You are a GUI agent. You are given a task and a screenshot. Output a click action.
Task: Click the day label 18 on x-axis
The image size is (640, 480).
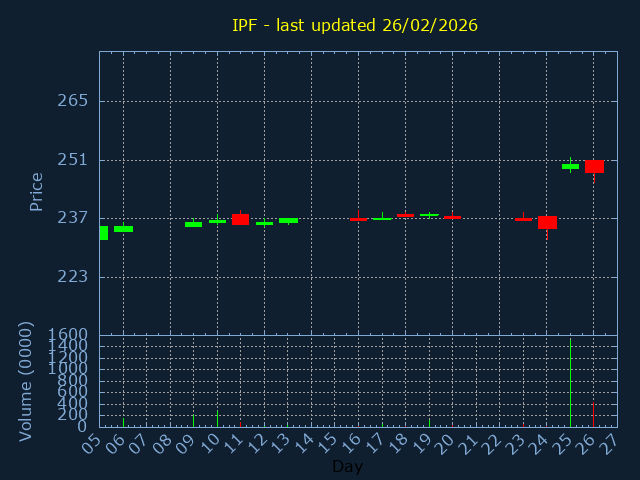coord(396,443)
